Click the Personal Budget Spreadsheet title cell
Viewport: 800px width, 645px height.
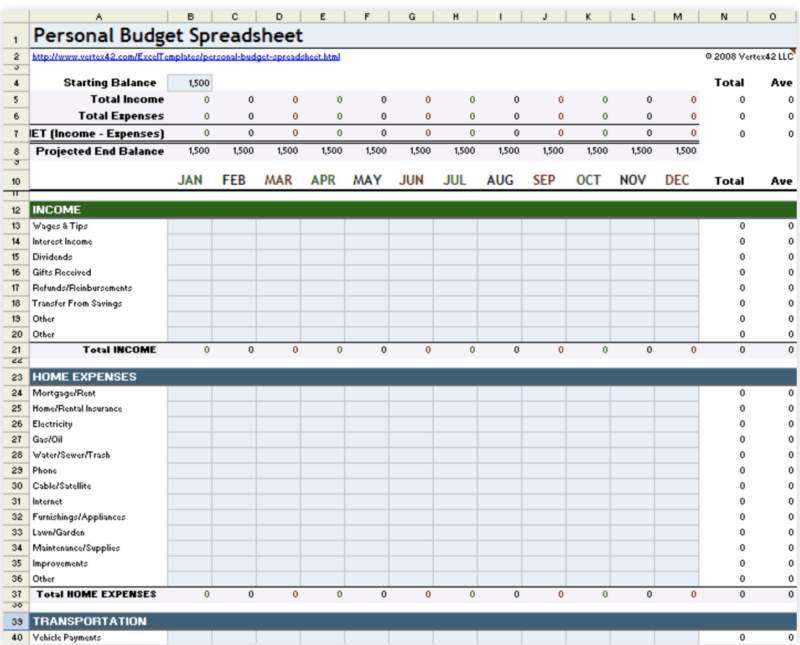point(166,34)
